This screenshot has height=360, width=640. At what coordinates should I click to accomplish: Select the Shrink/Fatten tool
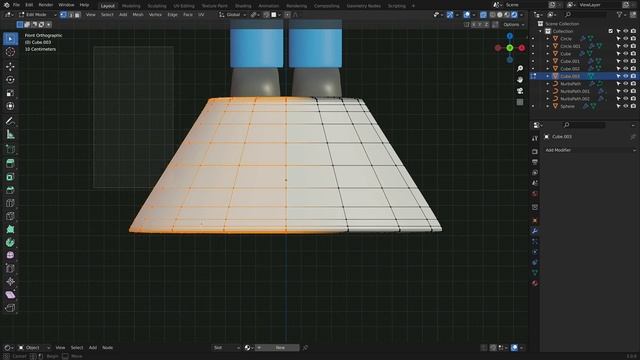coord(10,282)
